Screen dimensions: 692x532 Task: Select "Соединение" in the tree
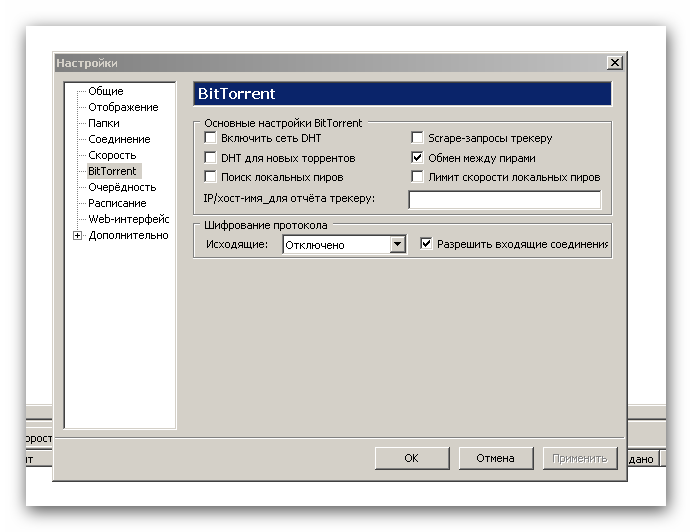[119, 139]
